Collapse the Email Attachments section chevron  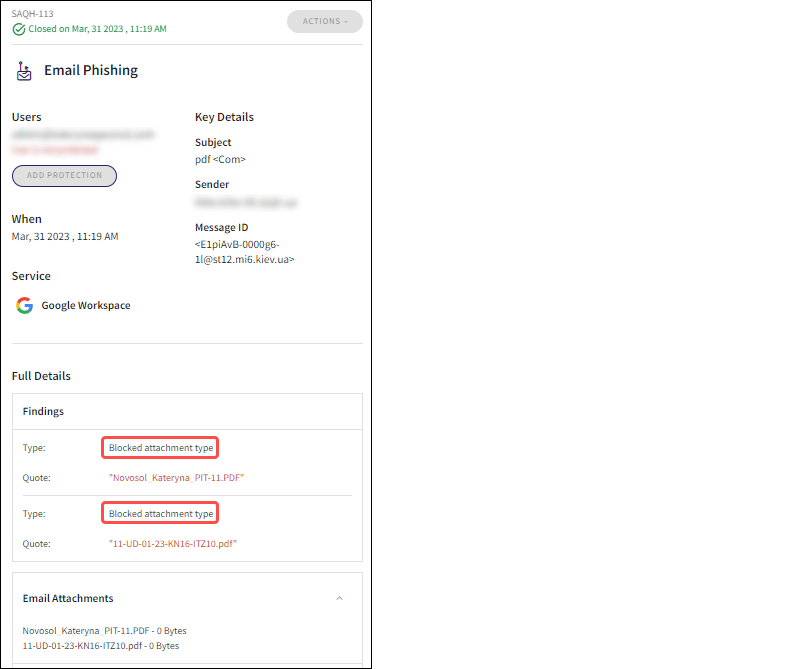tap(339, 598)
